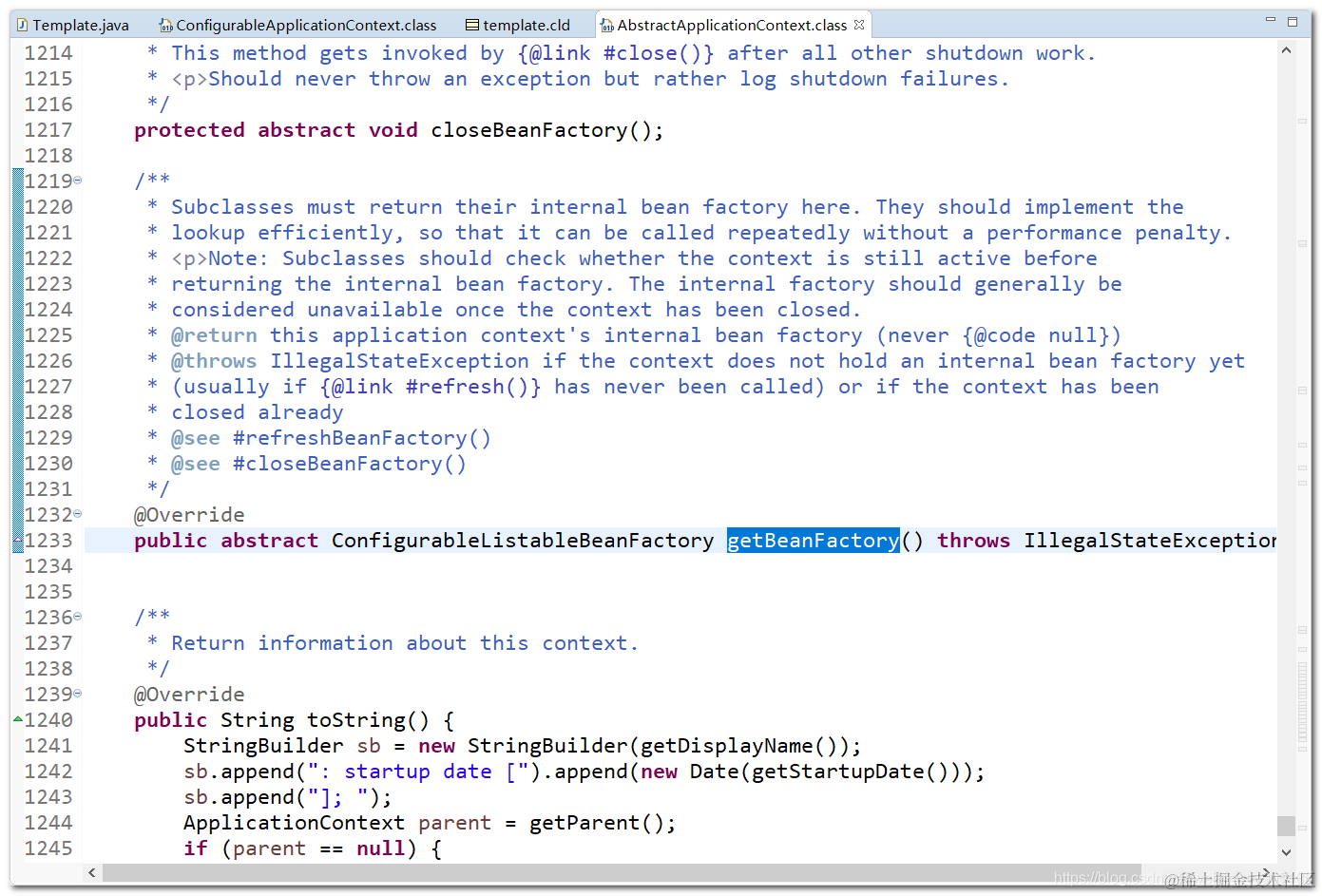
Task: Switch to the Template.java tab
Action: point(73,25)
